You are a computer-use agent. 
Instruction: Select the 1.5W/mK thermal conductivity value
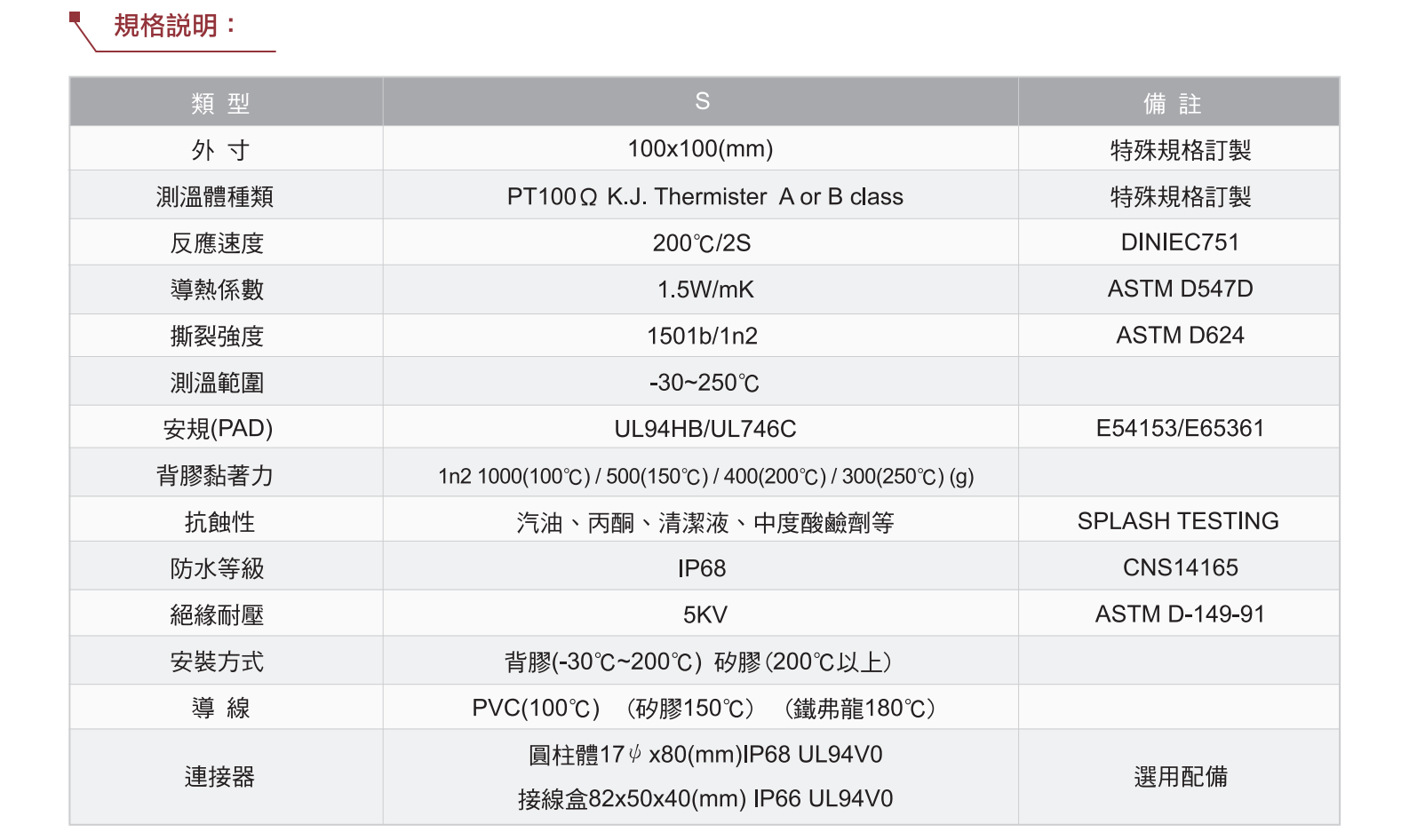pos(705,289)
